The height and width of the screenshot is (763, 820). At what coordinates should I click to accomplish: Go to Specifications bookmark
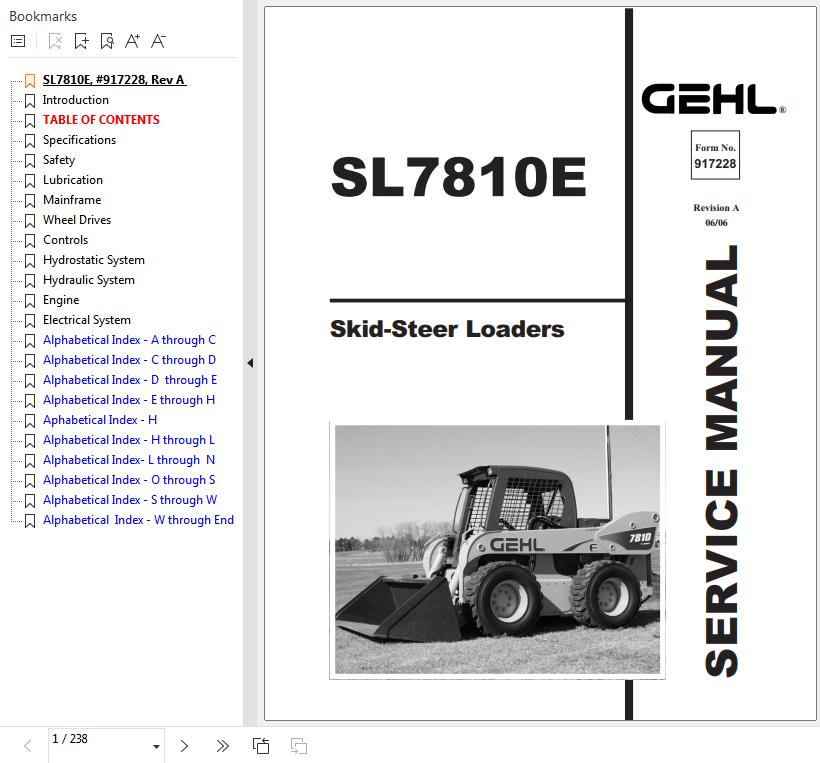[79, 140]
